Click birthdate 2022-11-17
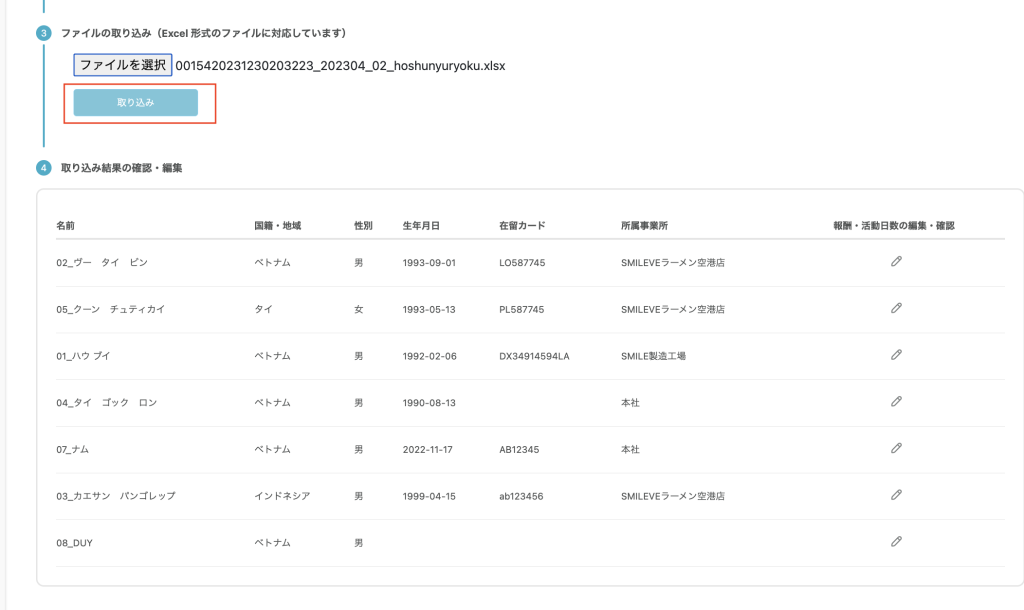The image size is (1024, 610). tap(428, 449)
